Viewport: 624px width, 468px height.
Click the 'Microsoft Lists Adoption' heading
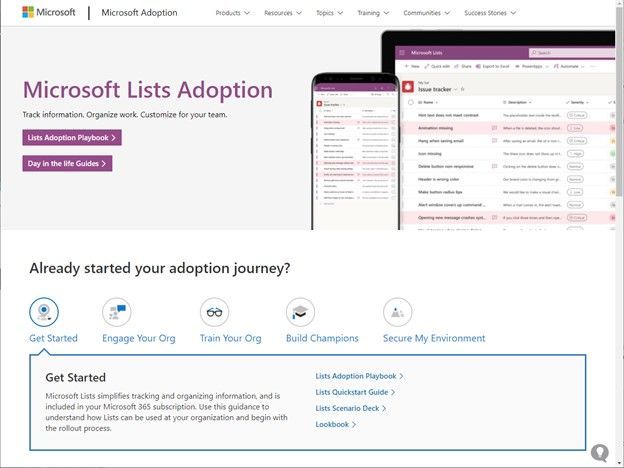click(x=148, y=90)
